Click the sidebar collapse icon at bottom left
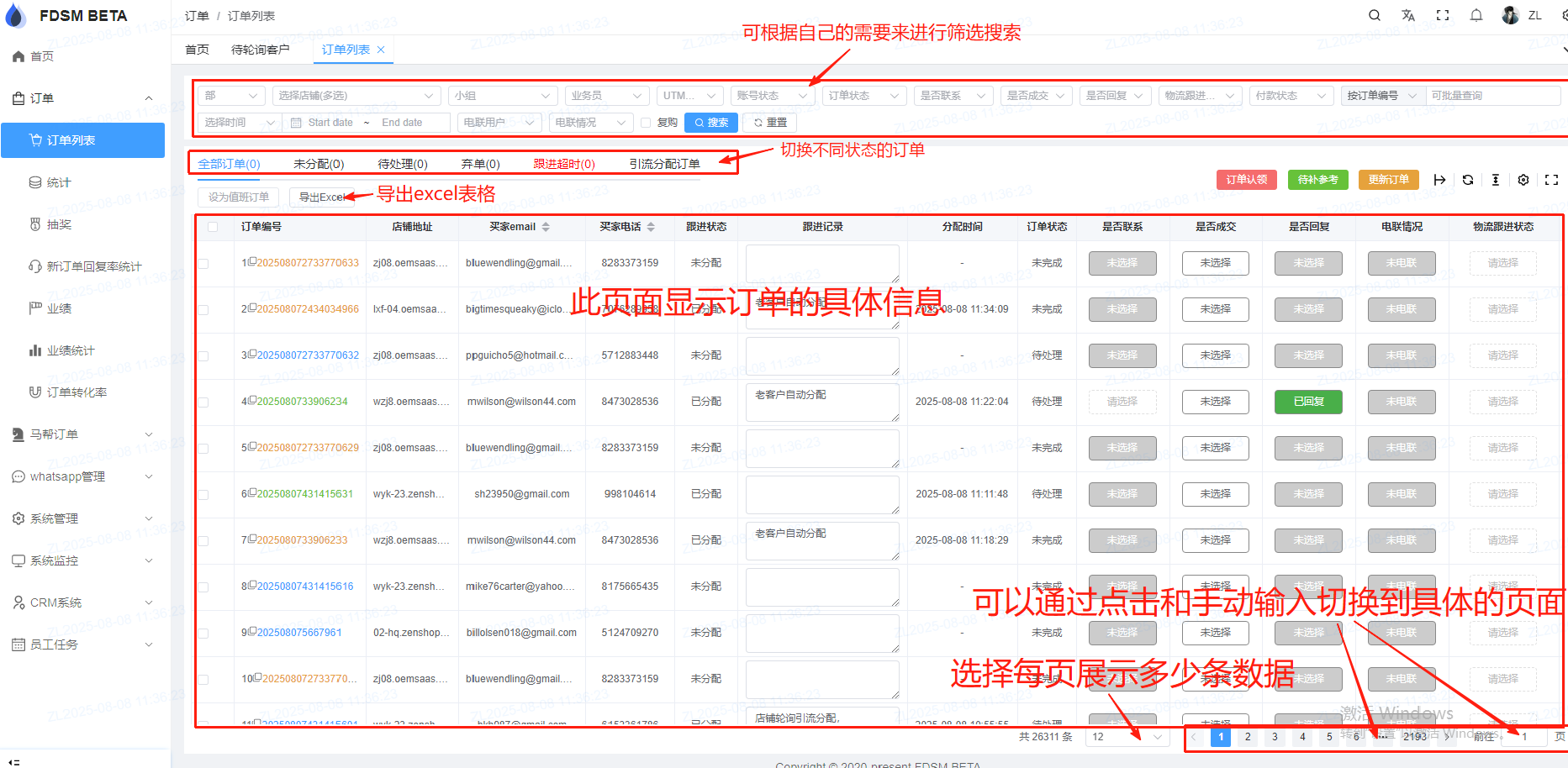The image size is (1568, 768). [13, 761]
